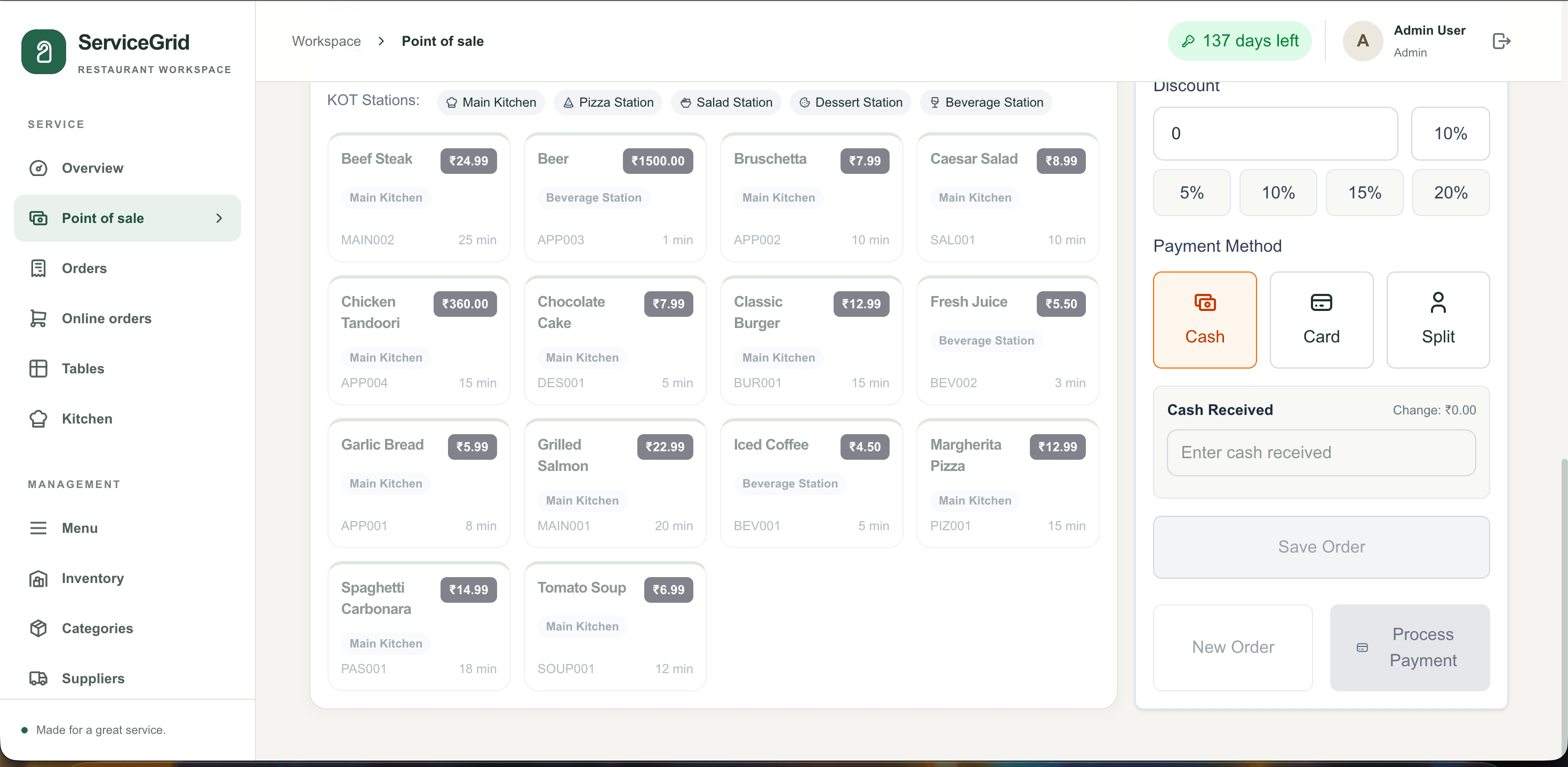
Task: Add Chicken Tandoori item card
Action: pyautogui.click(x=419, y=340)
